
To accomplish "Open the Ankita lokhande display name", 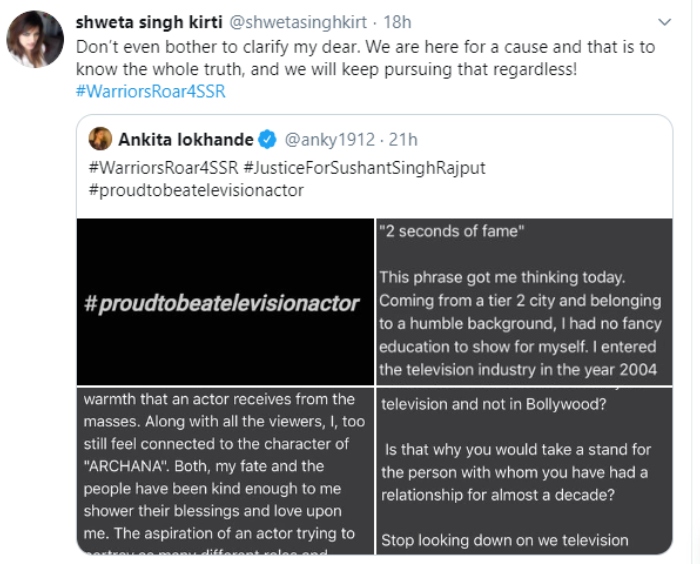I will click(185, 138).
